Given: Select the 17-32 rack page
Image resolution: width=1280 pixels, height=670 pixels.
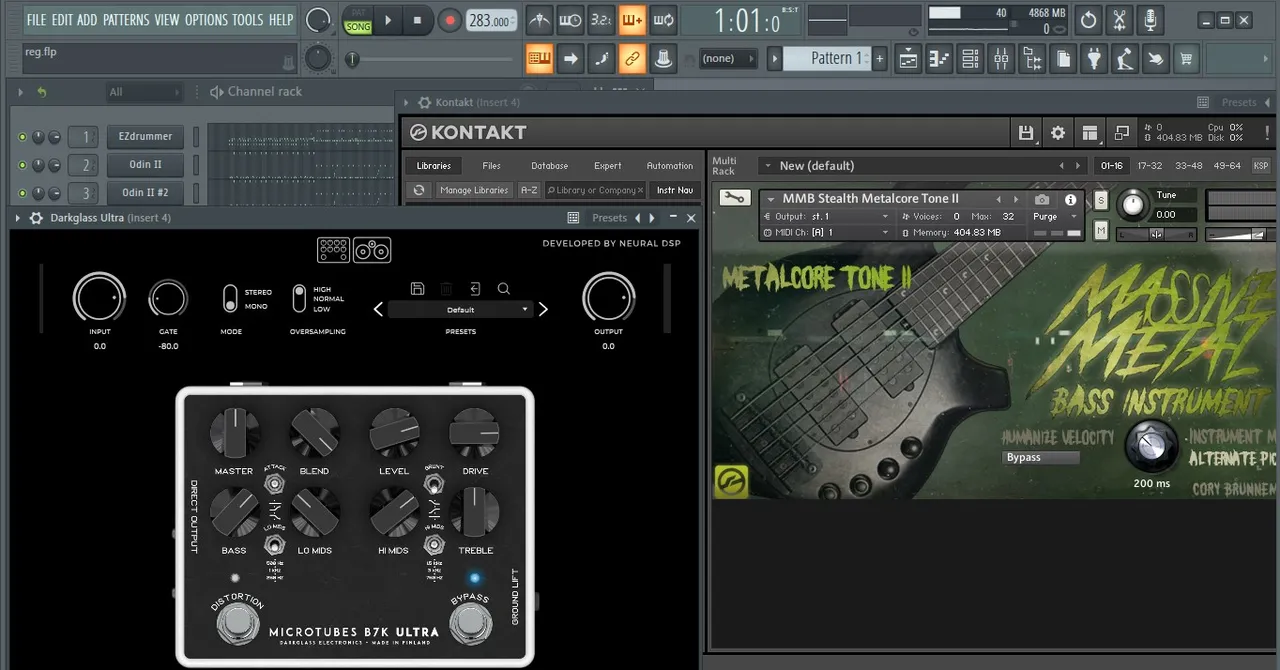Looking at the screenshot, I should [1150, 166].
